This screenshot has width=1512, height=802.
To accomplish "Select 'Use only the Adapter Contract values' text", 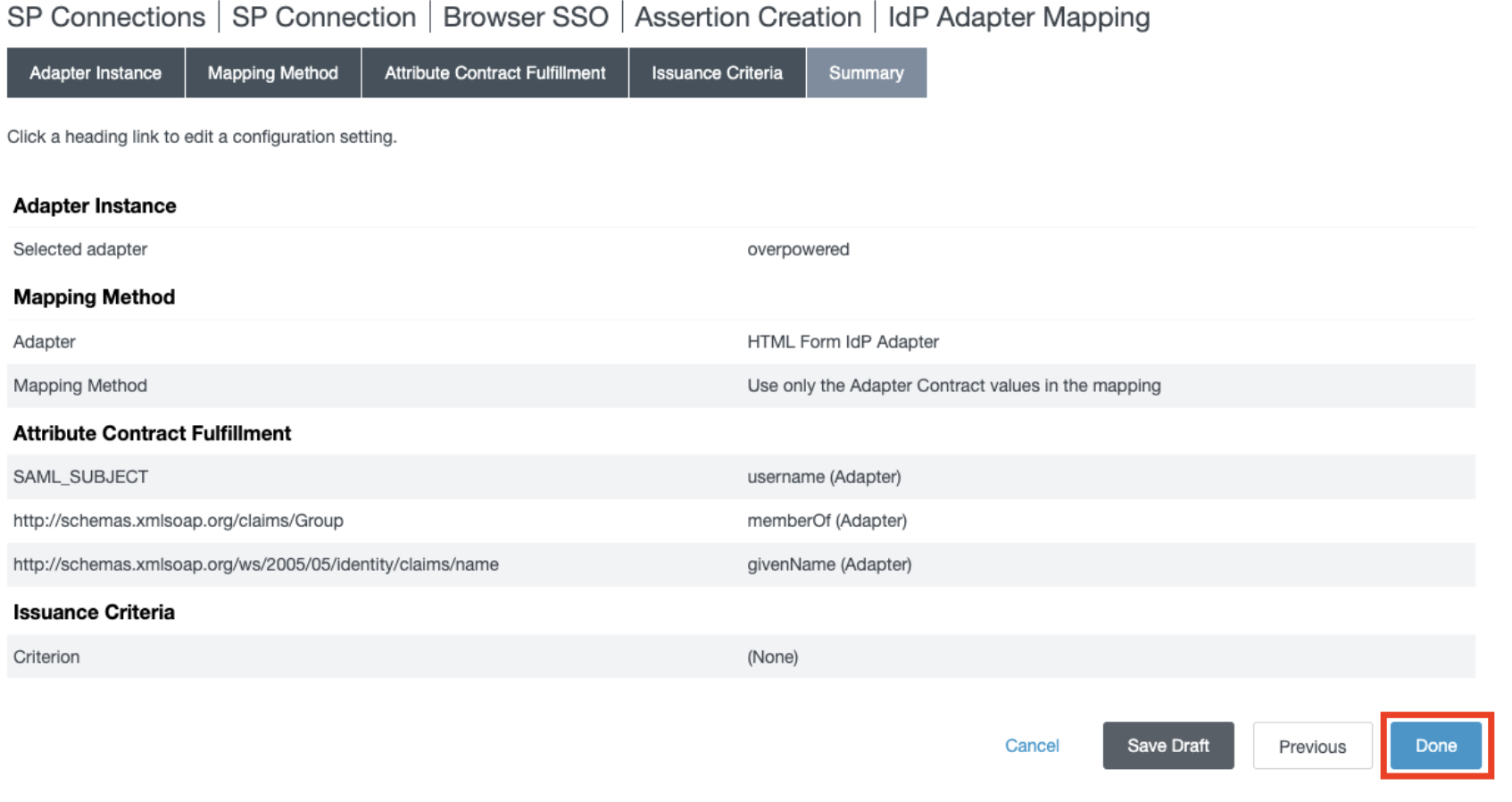I will (x=954, y=386).
